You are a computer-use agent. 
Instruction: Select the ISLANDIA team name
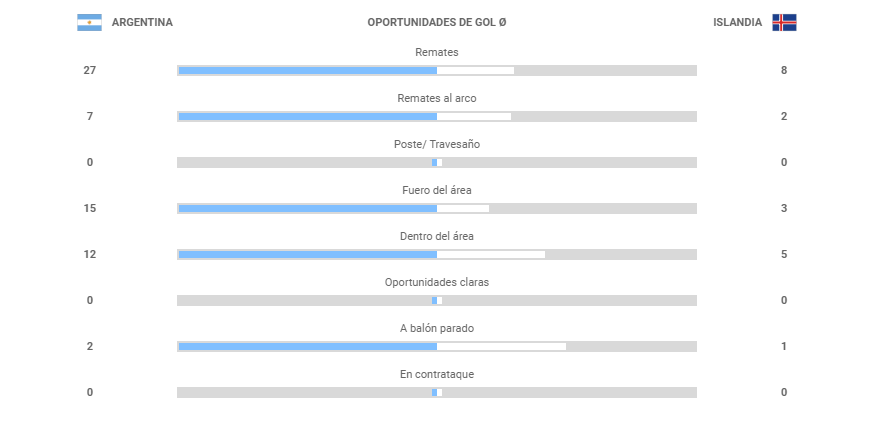point(737,22)
